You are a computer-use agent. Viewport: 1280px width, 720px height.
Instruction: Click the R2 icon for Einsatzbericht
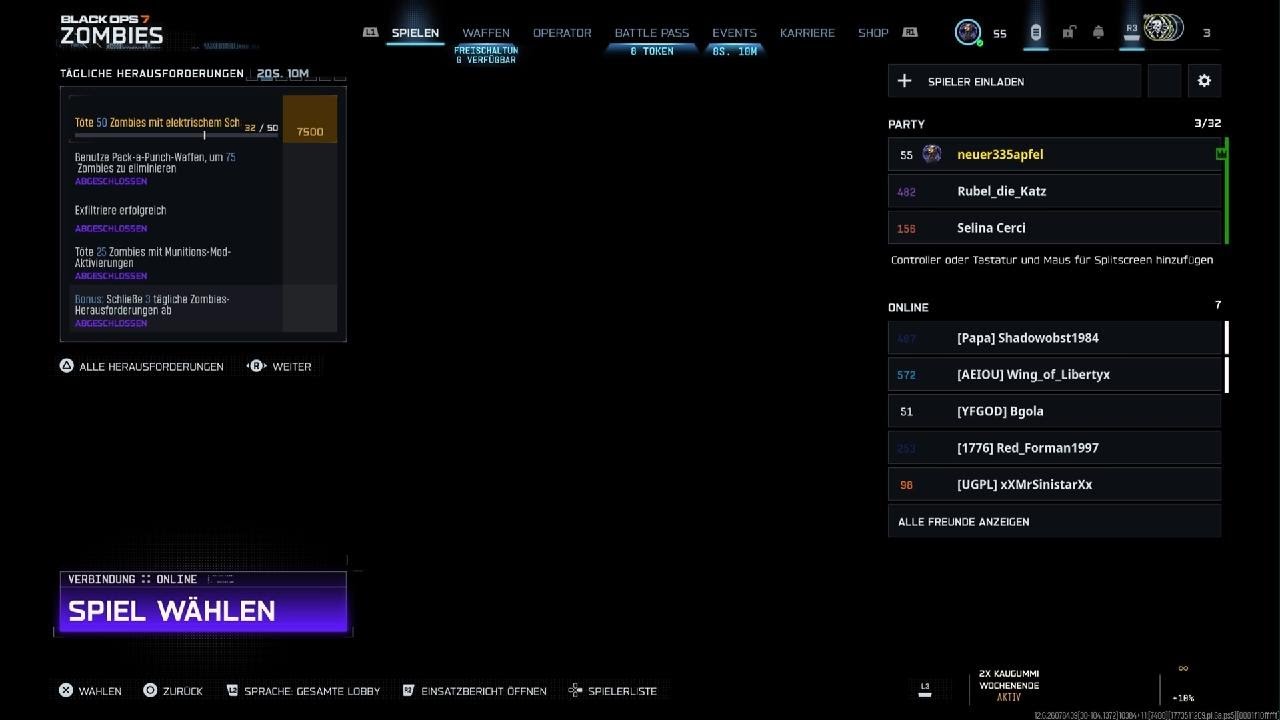coord(408,690)
